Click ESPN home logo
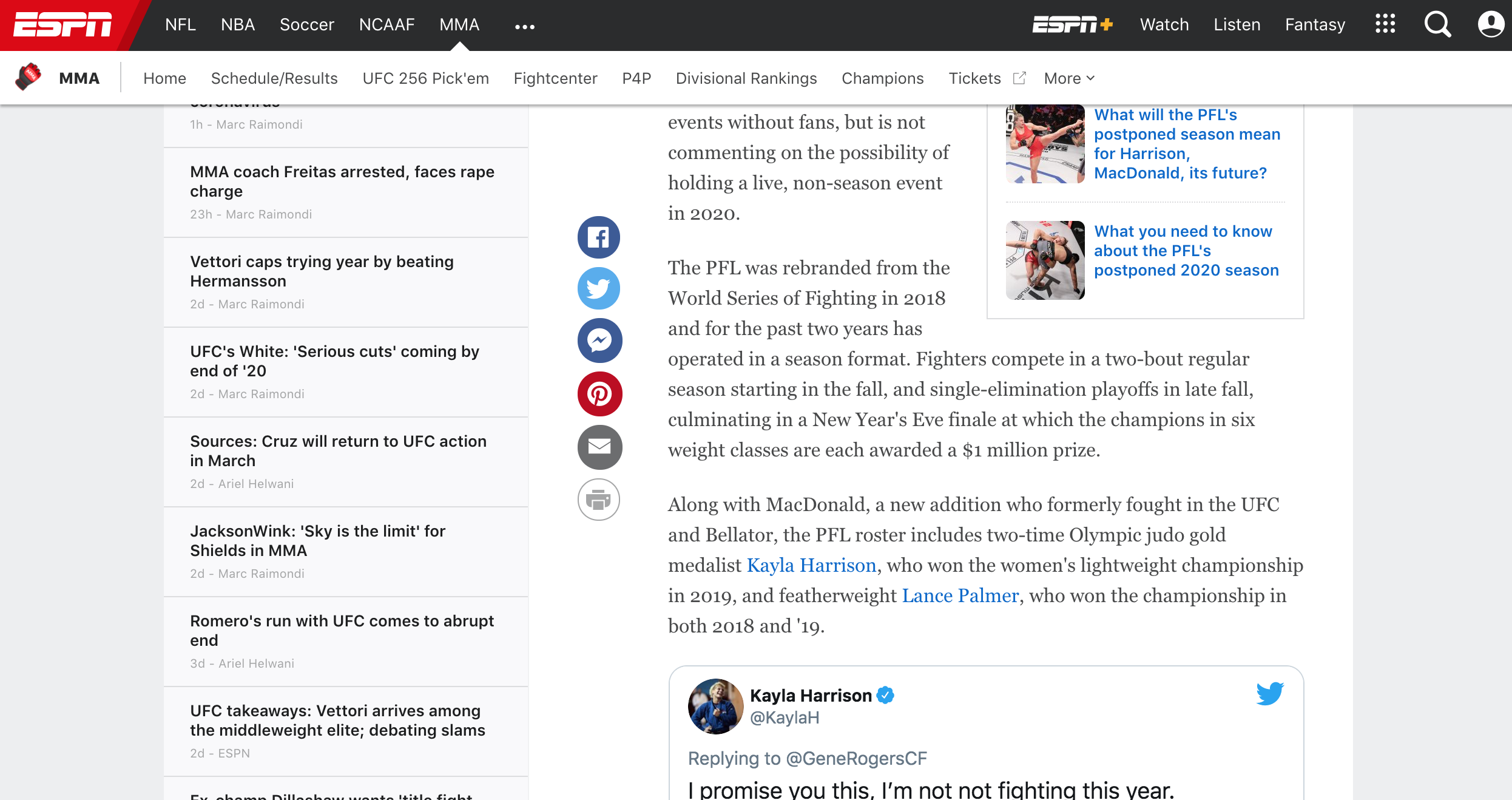The height and width of the screenshot is (800, 1512). pos(63,25)
